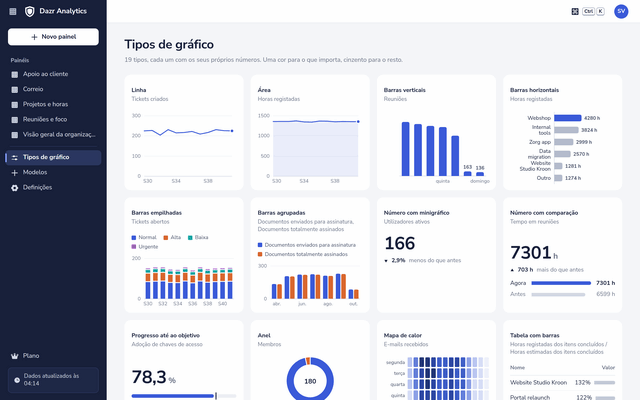Image resolution: width=640 pixels, height=400 pixels.
Task: Click the segunda row in Mapa de calor
Action: 437,362
